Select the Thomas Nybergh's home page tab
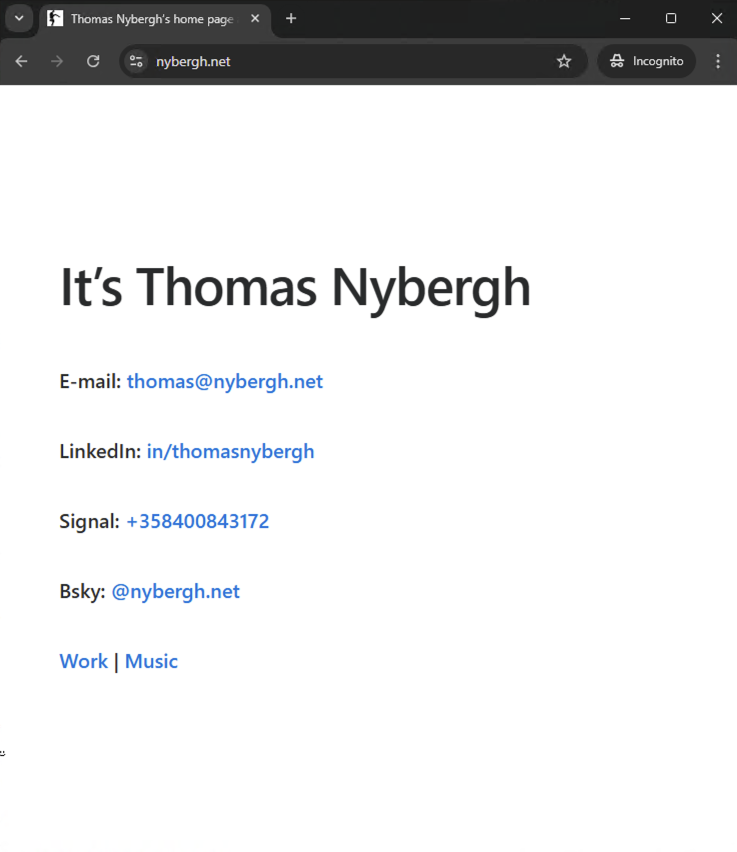Image resolution: width=737 pixels, height=852 pixels. click(x=150, y=19)
